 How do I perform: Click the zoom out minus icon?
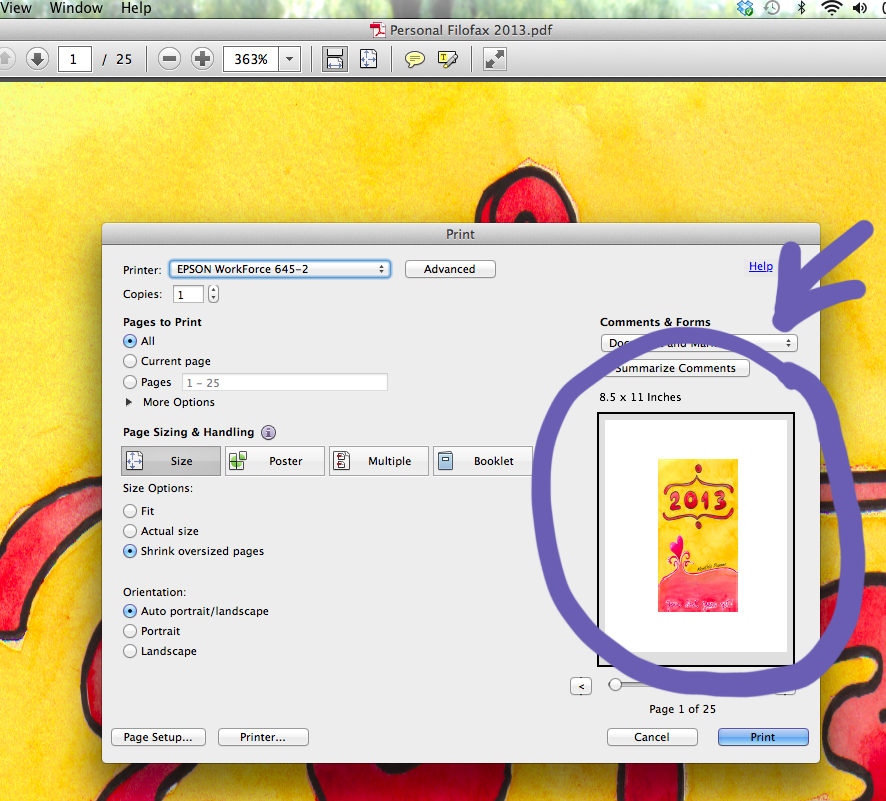pyautogui.click(x=170, y=59)
